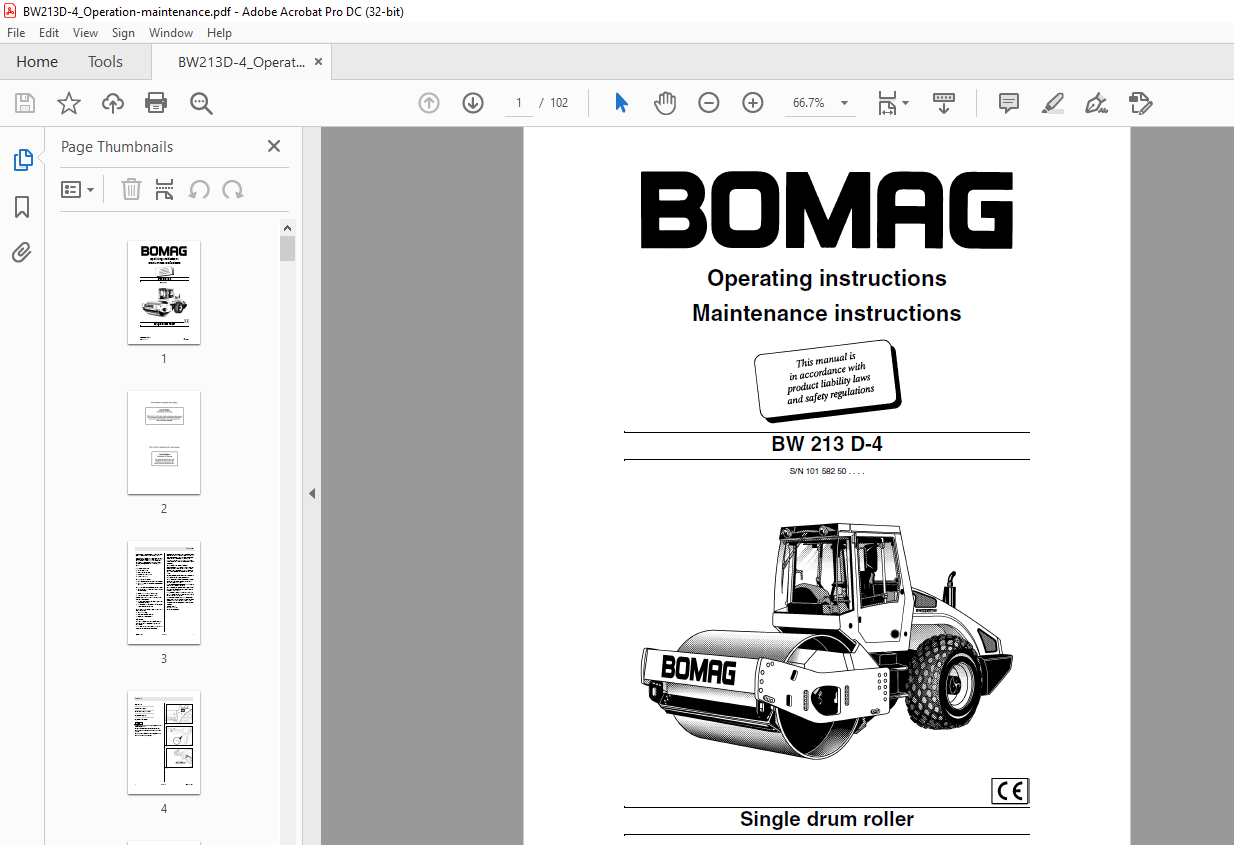Image resolution: width=1234 pixels, height=845 pixels.
Task: Rotate pages counterclockwise
Action: 199,189
